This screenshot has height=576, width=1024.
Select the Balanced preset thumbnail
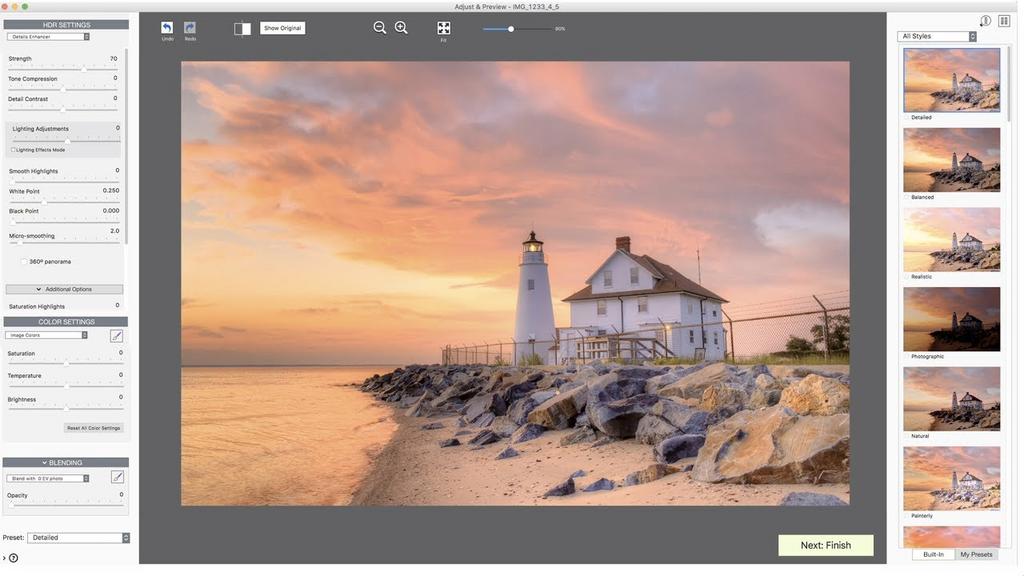pos(952,159)
